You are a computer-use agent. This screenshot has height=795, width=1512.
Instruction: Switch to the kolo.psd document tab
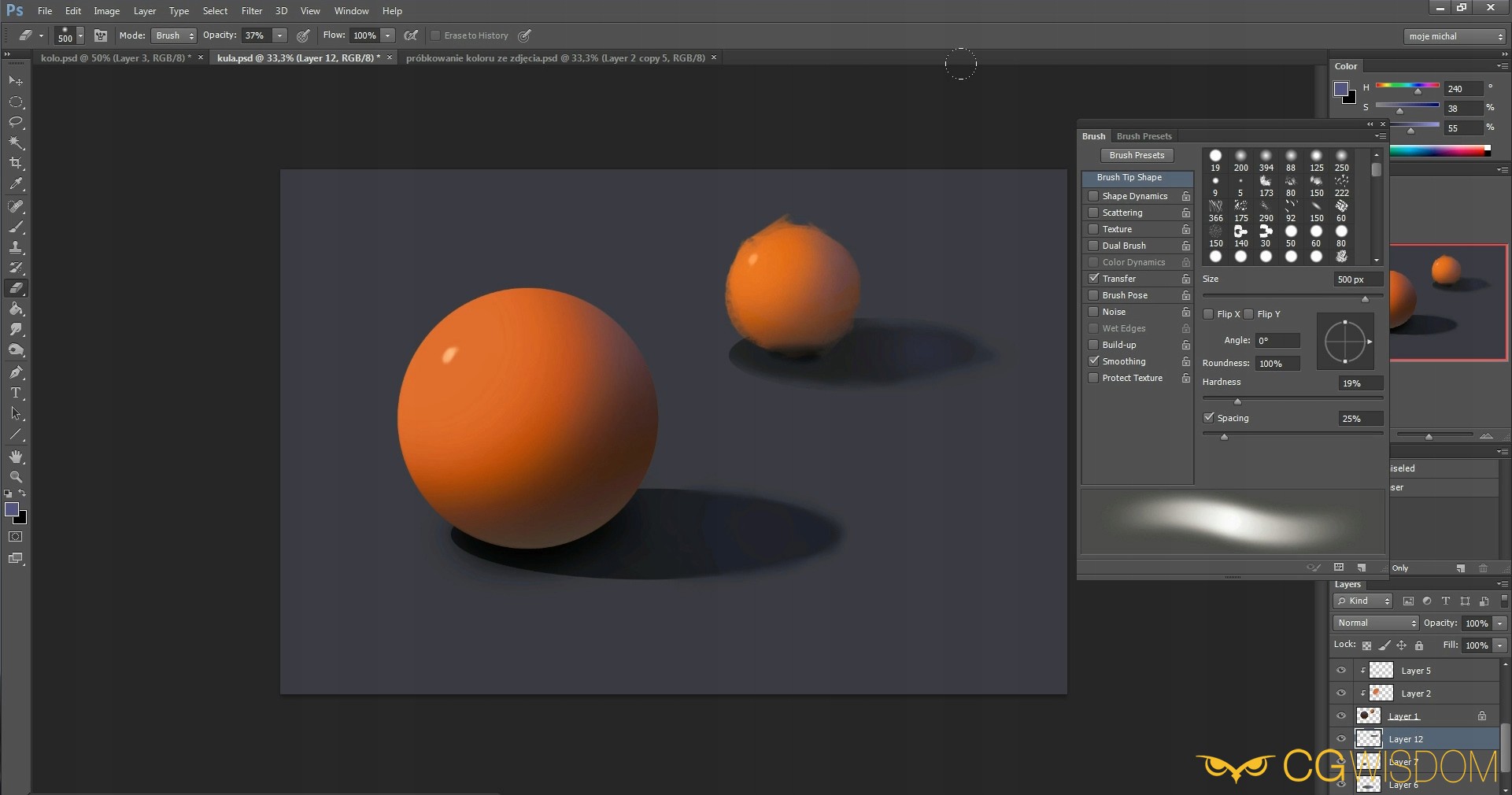click(114, 57)
